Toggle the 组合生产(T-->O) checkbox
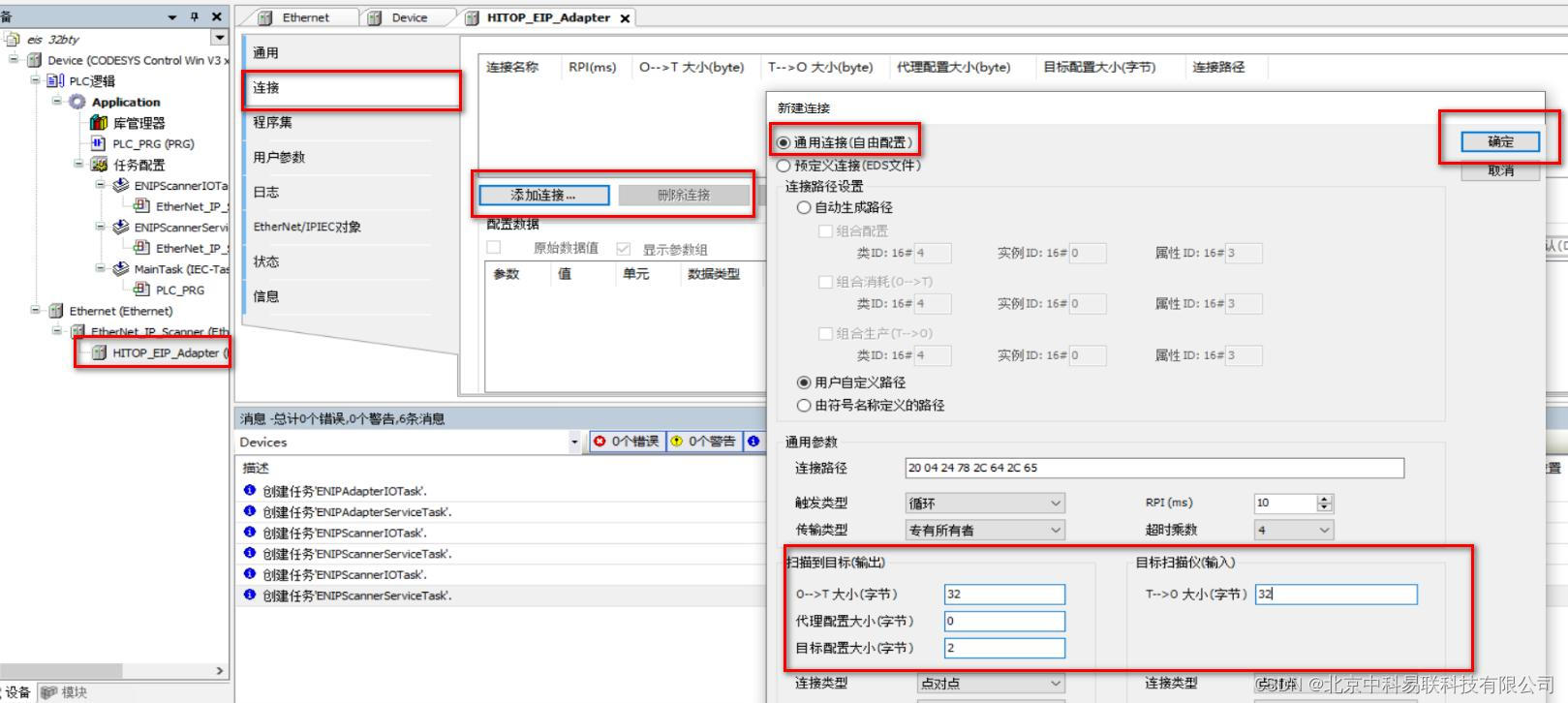Screen dimensions: 1568x703 pyautogui.click(x=825, y=333)
